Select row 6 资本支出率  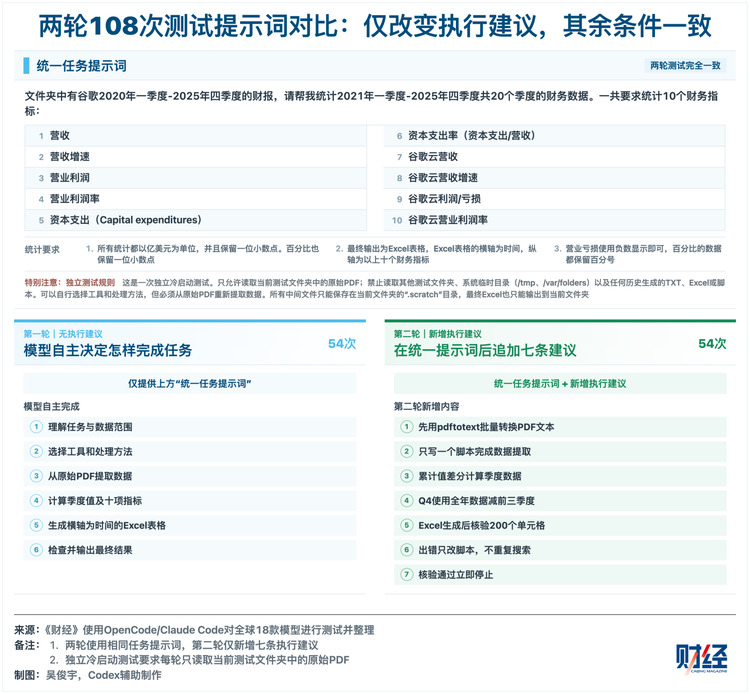(554, 136)
